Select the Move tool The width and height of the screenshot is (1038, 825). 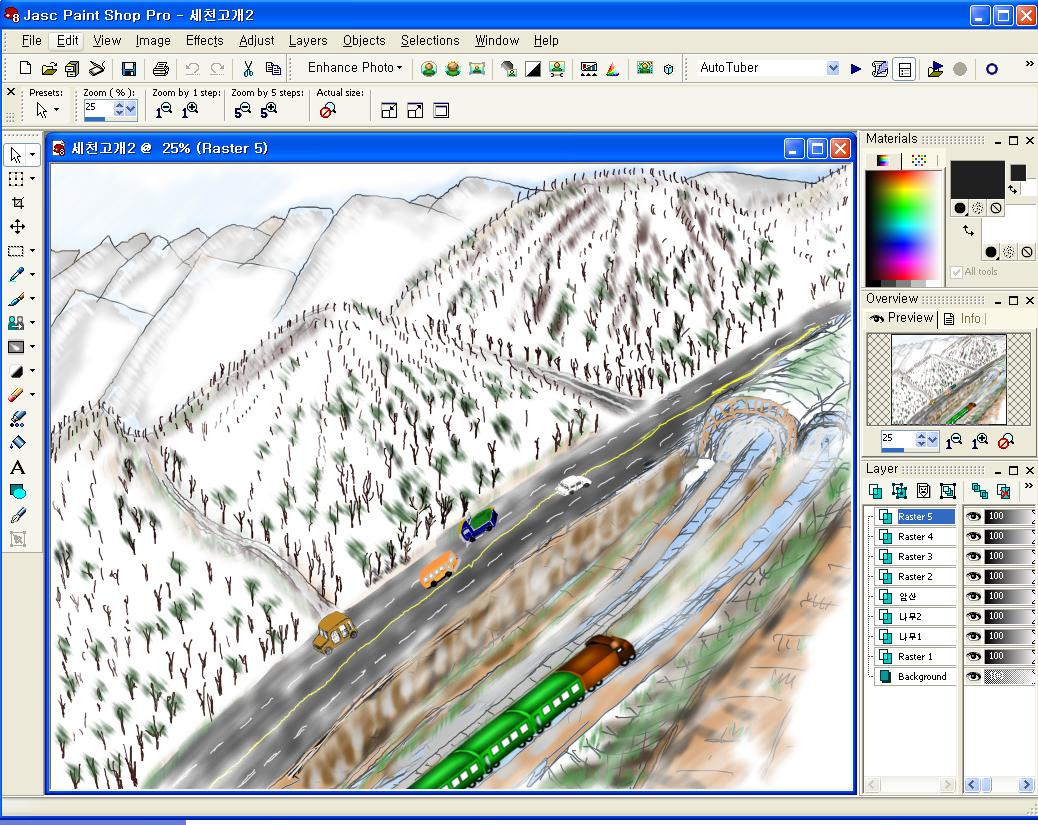point(17,227)
